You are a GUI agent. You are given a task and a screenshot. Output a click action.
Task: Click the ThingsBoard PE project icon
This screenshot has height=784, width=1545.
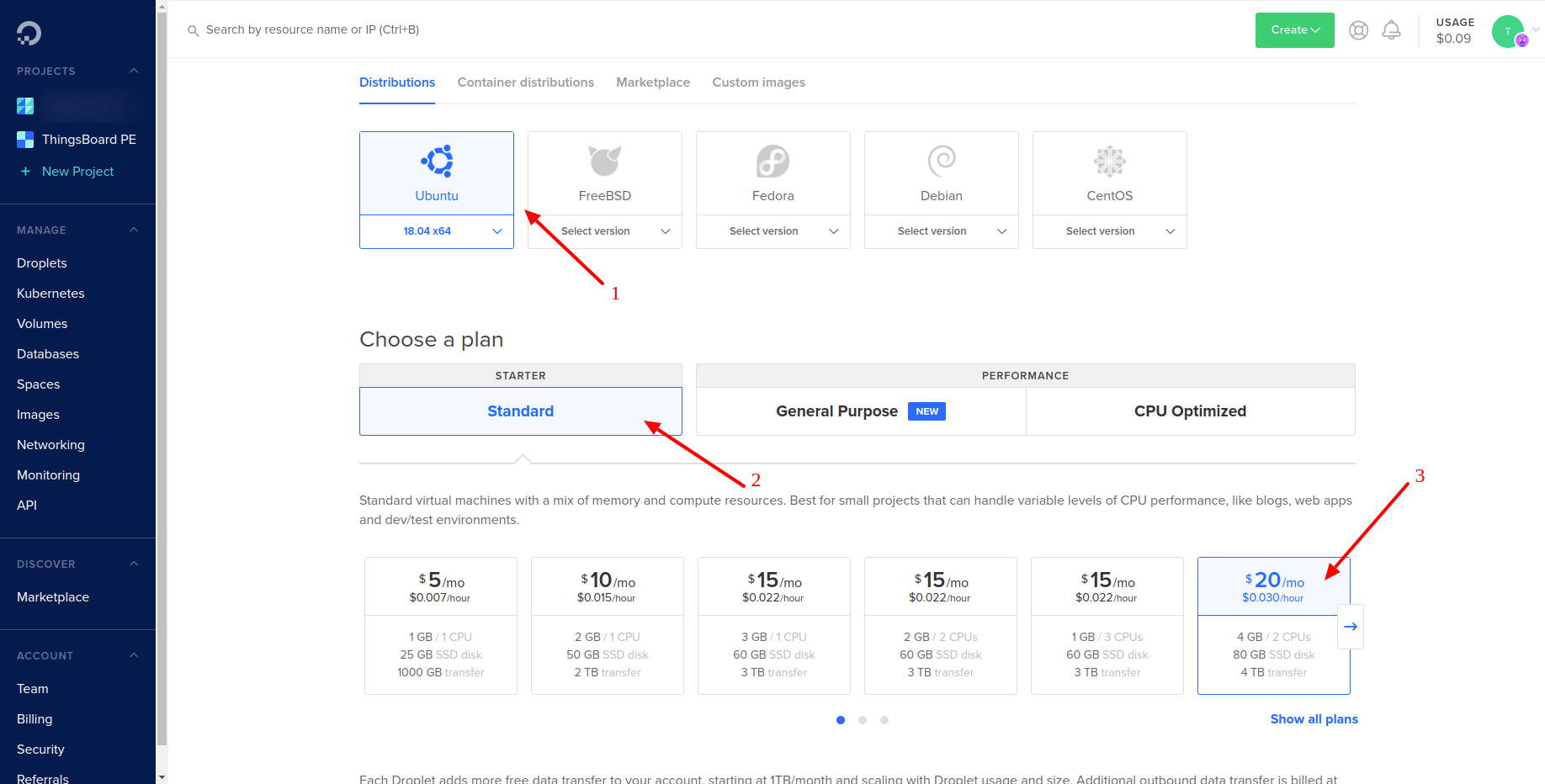pos(25,140)
